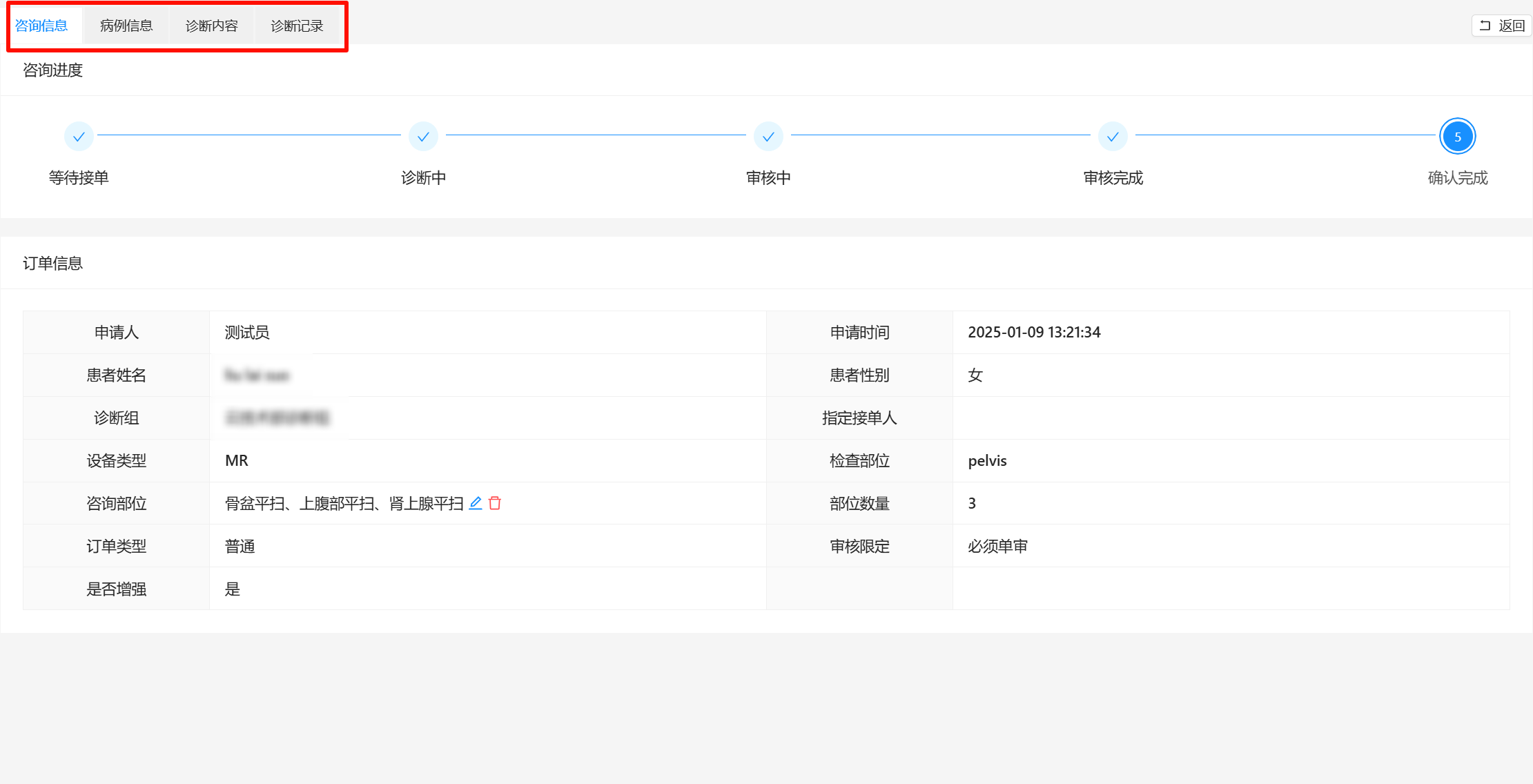This screenshot has width=1533, height=784.
Task: Click the 审核完成 step label
Action: (x=1113, y=178)
